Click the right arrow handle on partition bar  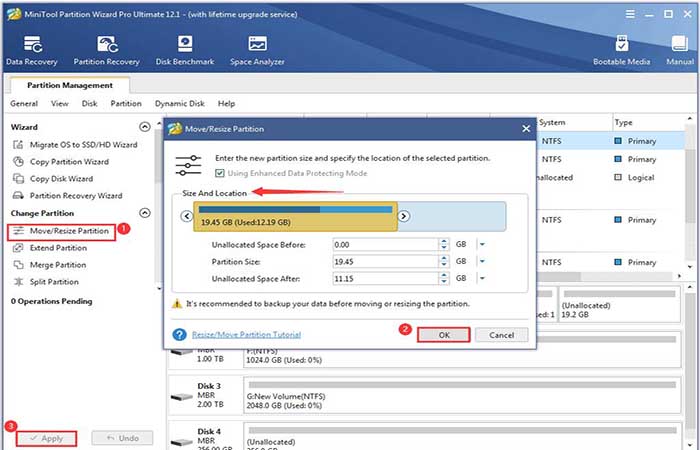404,216
